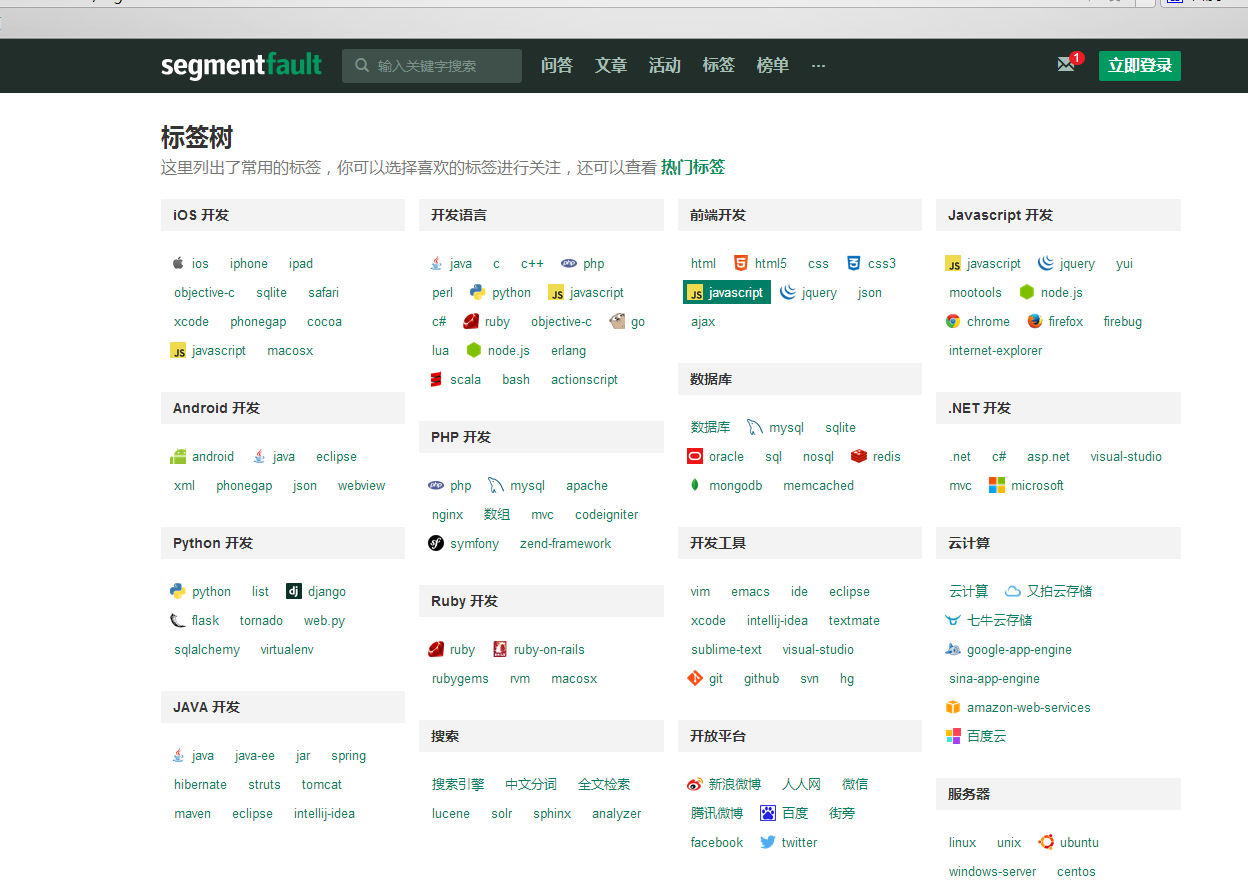This screenshot has width=1248, height=892.
Task: Click the ubuntu logo icon
Action: coord(1046,842)
